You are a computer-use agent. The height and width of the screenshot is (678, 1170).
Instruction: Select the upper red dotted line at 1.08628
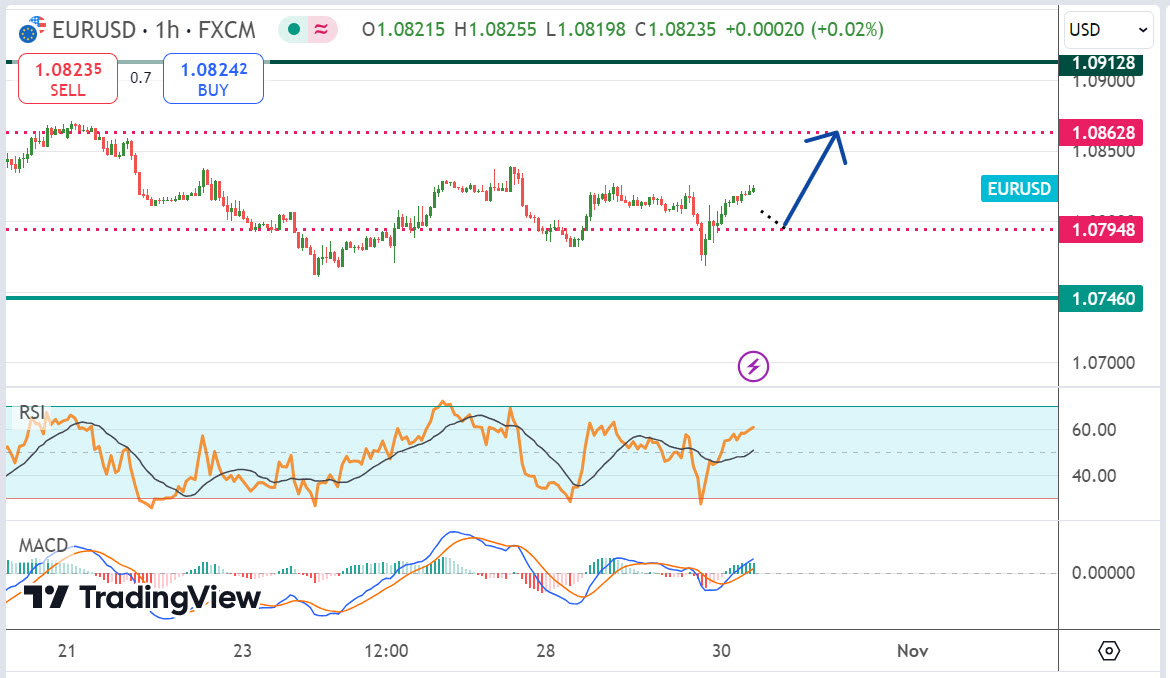500,132
